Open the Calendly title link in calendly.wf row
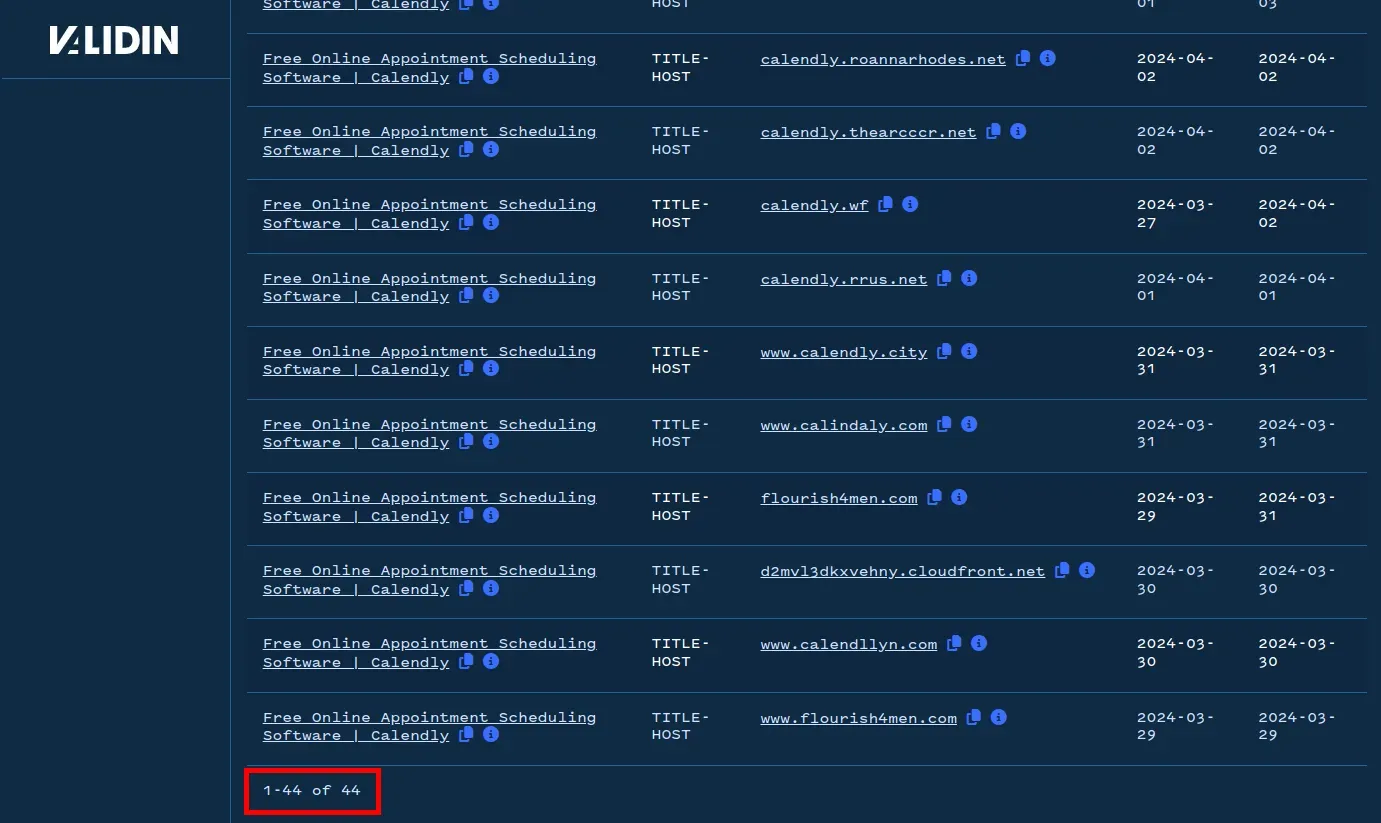 pos(429,213)
